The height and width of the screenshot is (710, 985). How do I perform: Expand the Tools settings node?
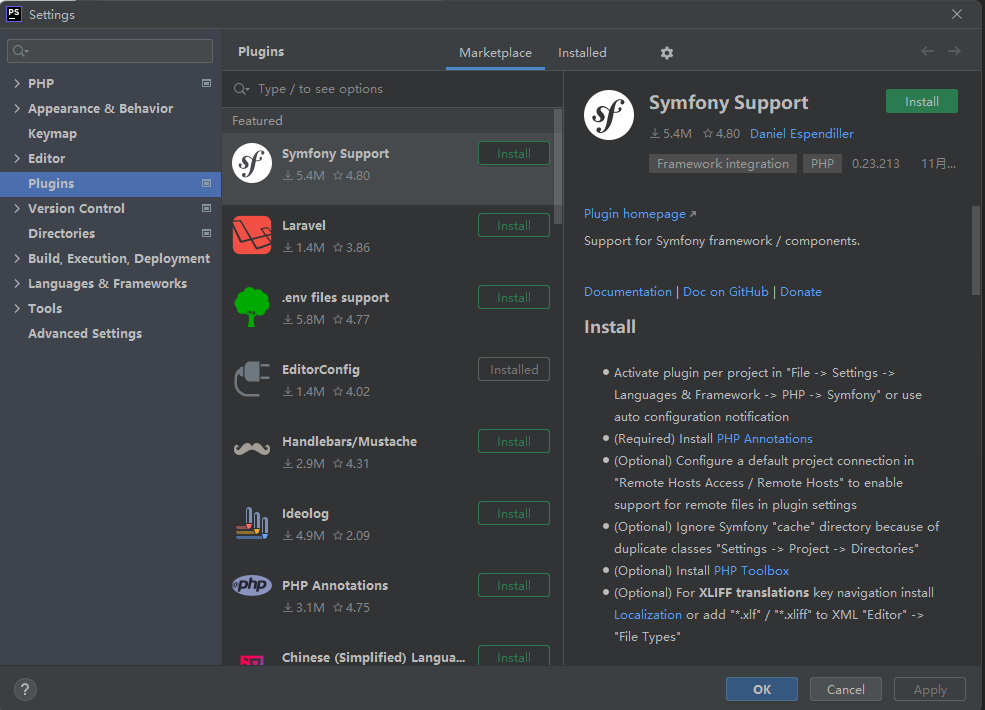(x=17, y=309)
